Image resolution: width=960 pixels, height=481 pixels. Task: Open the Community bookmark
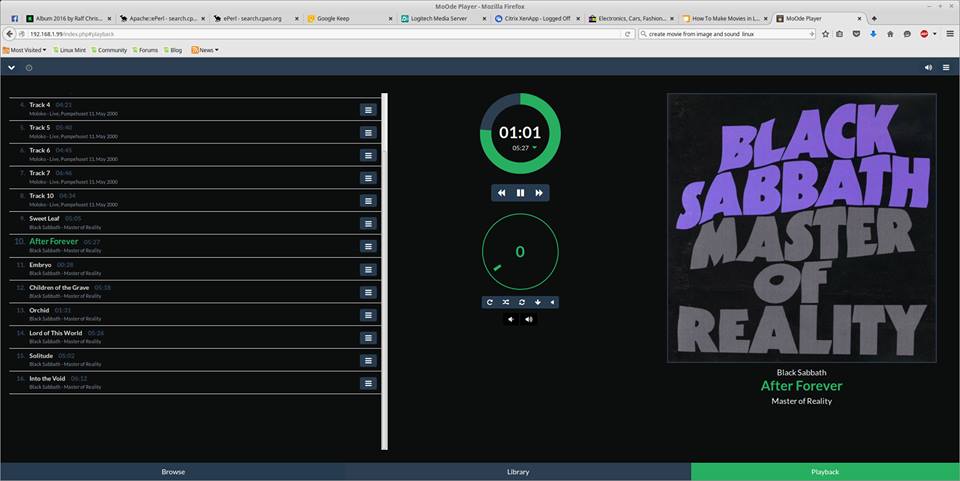[109, 50]
